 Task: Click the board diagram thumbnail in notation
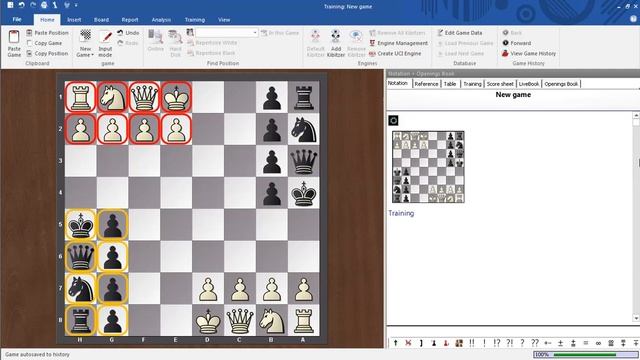[428, 167]
